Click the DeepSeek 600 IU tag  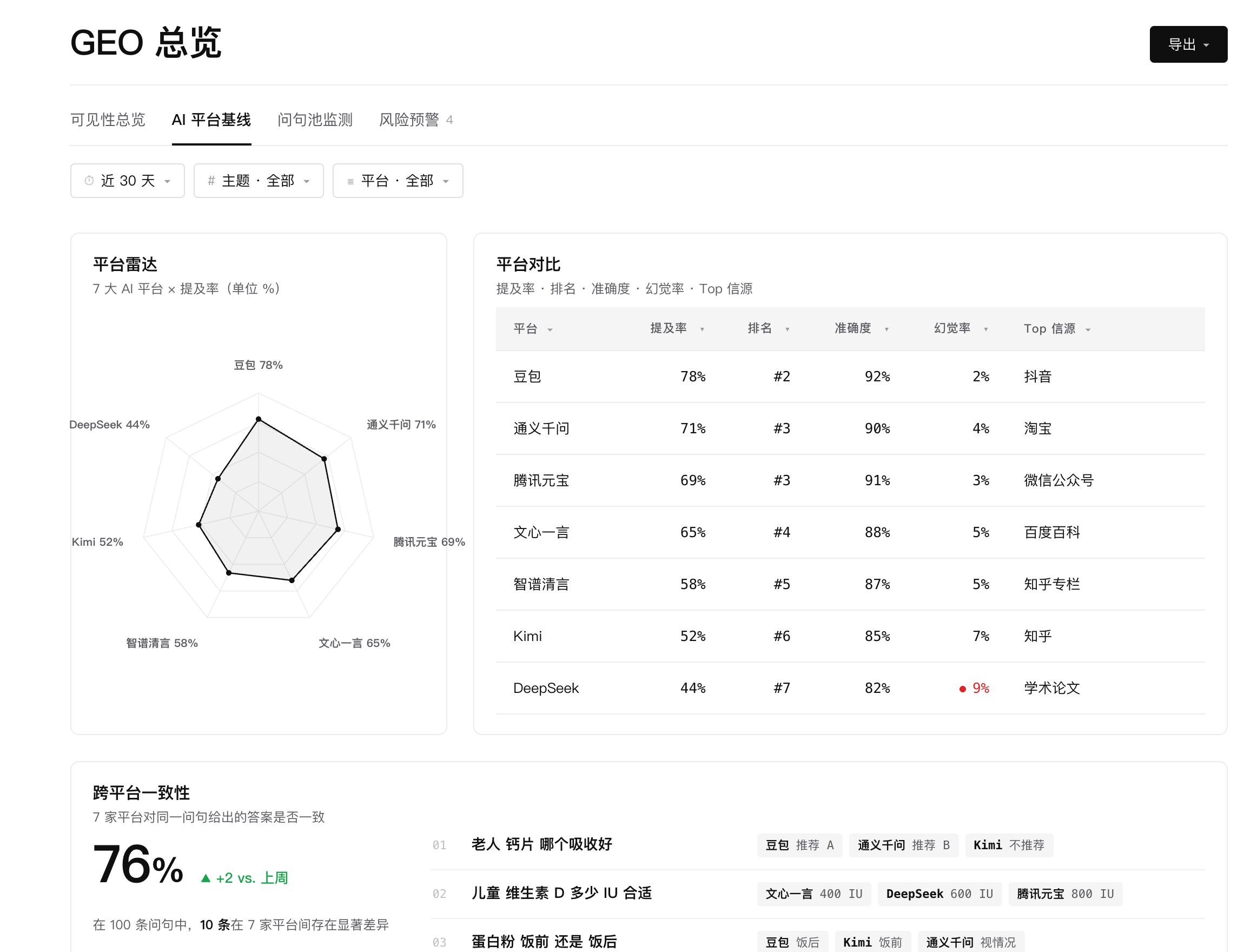click(939, 894)
